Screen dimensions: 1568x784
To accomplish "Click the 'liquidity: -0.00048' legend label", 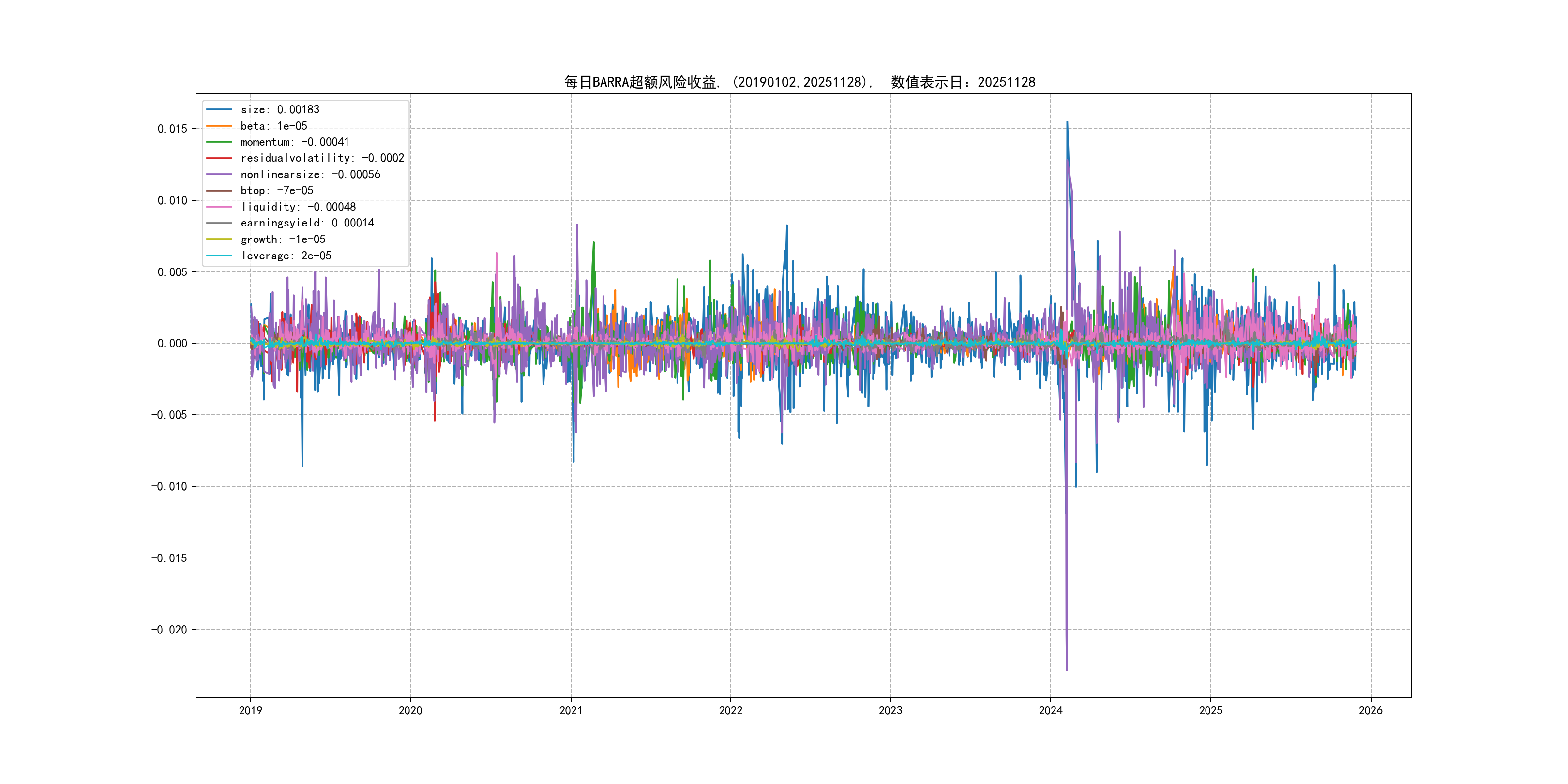I will coord(298,207).
